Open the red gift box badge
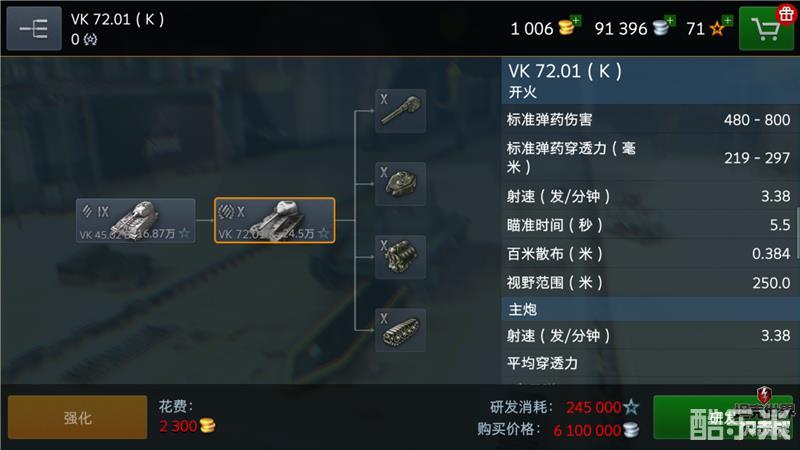800x450 pixels. (787, 14)
